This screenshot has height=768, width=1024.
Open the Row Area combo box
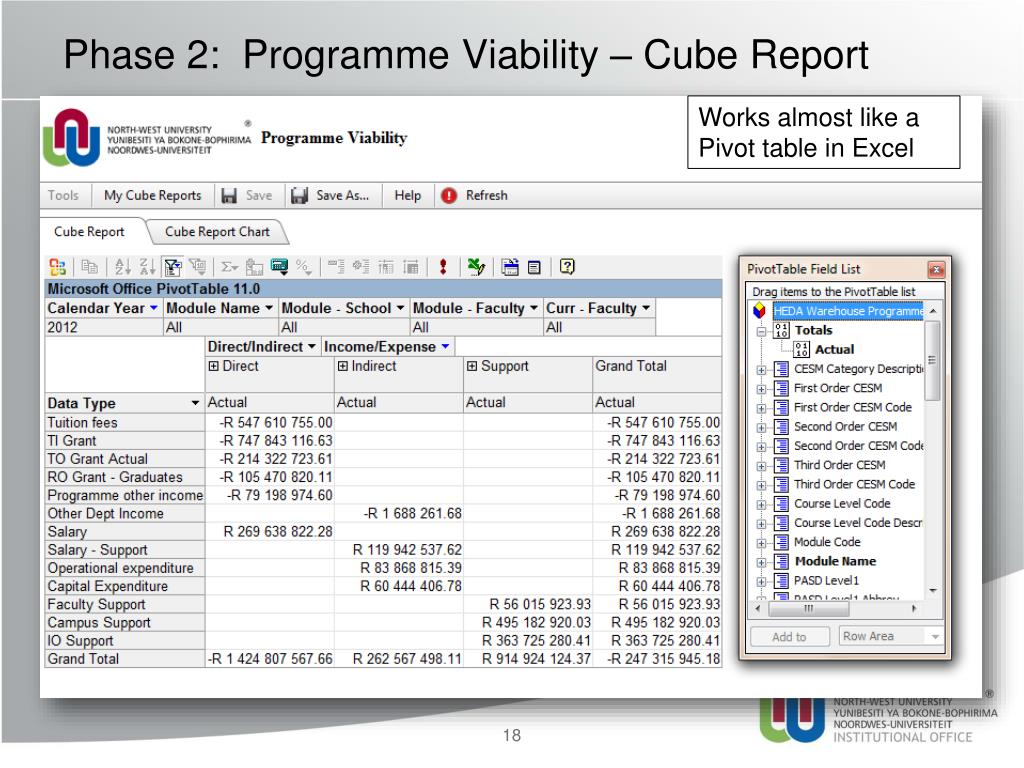[890, 637]
